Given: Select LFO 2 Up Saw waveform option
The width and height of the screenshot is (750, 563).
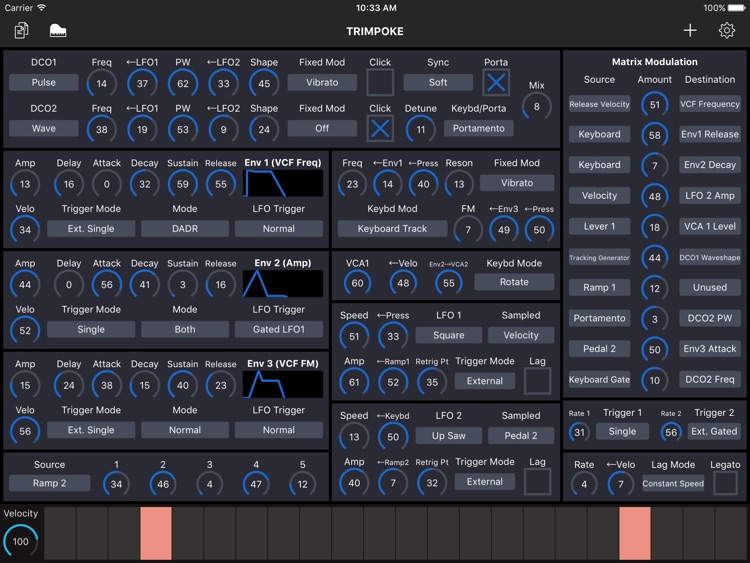Looking at the screenshot, I should 449,435.
